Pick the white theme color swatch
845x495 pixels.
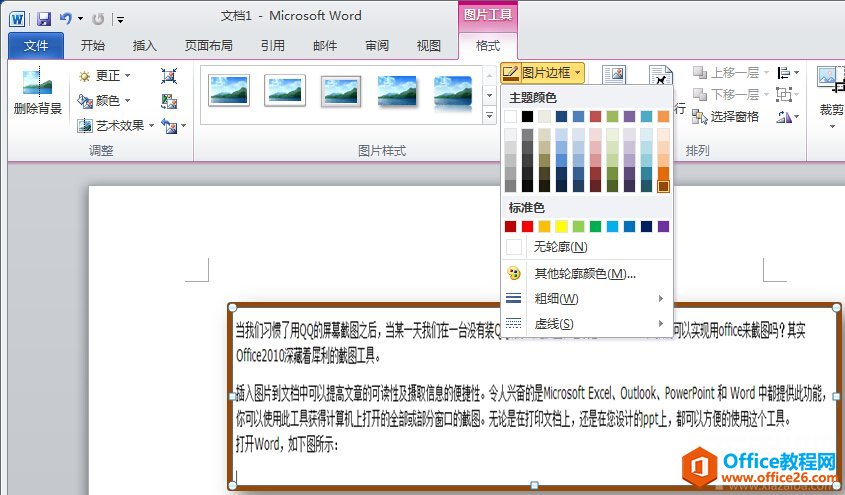tap(510, 116)
